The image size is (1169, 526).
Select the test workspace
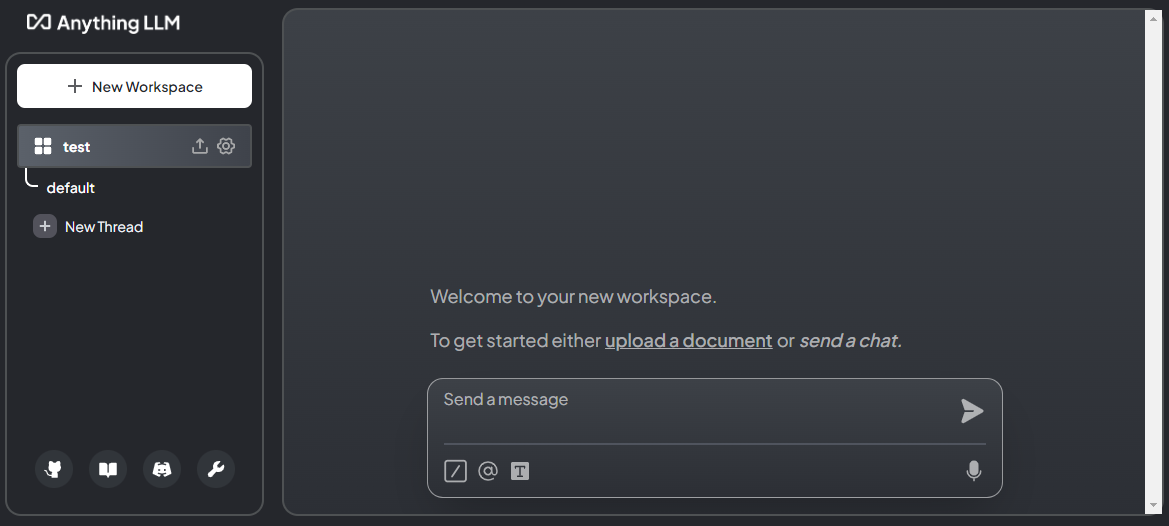click(x=134, y=146)
